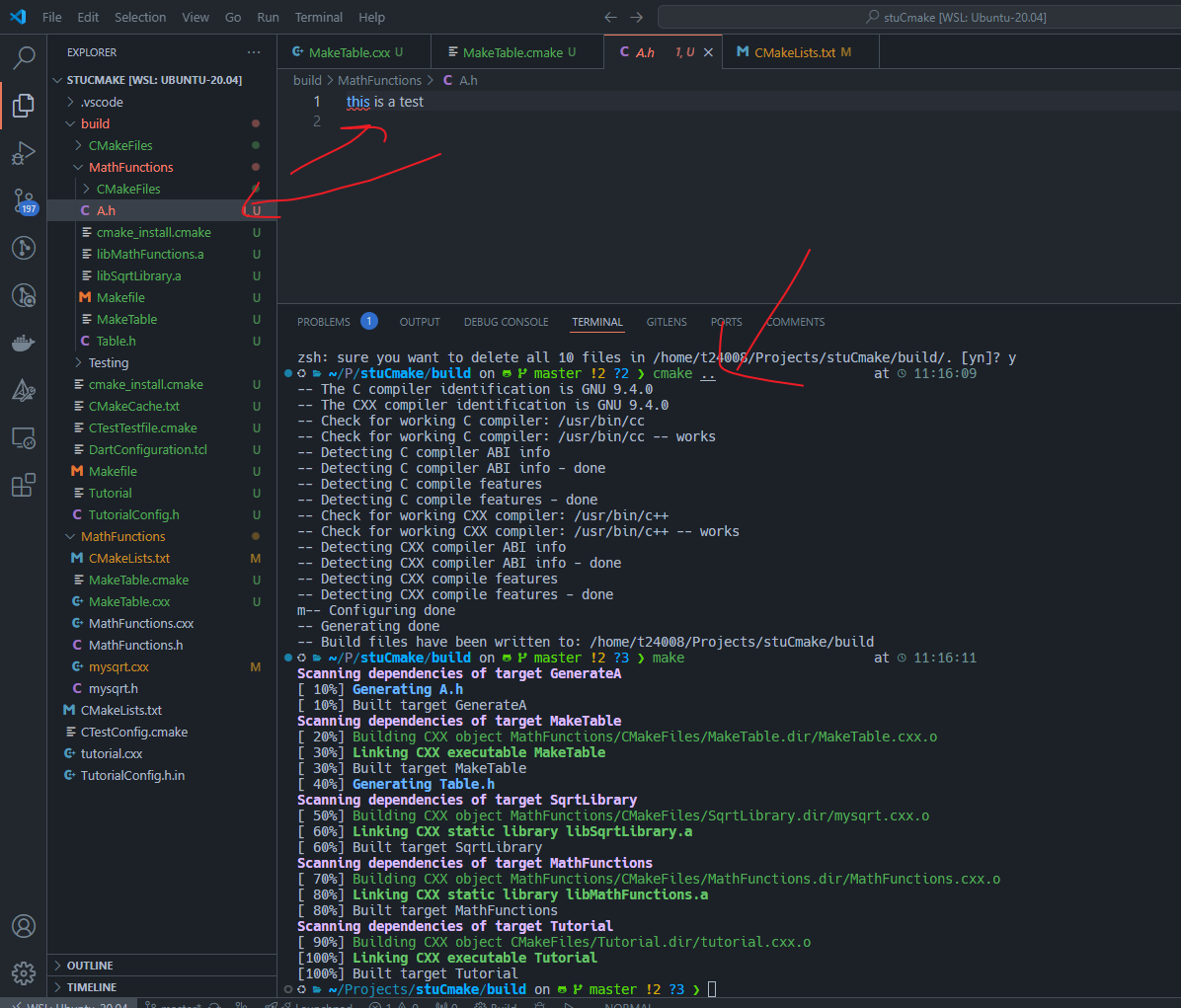Screen dimensions: 1181x1008
Task: Click the Go Back arrow in title bar
Action: point(610,17)
